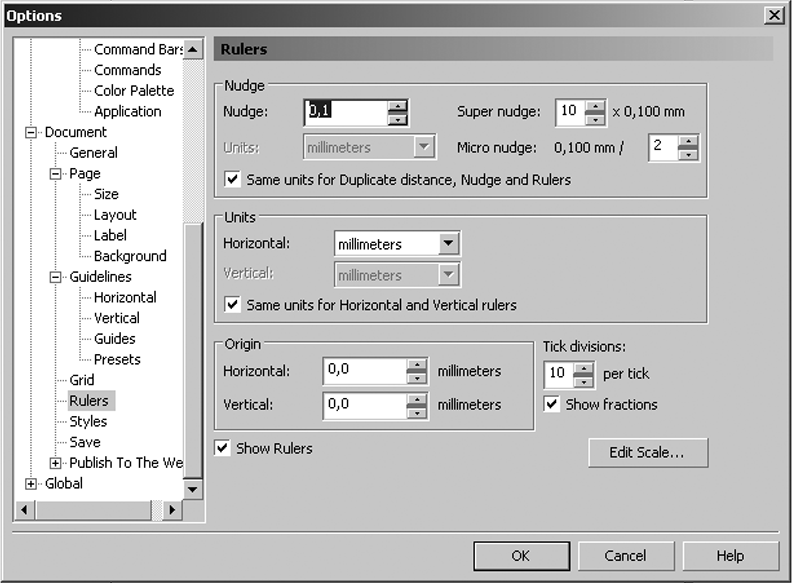The image size is (792, 583).
Task: Decrease Origin Horizontal with down arrow
Action: click(x=417, y=378)
